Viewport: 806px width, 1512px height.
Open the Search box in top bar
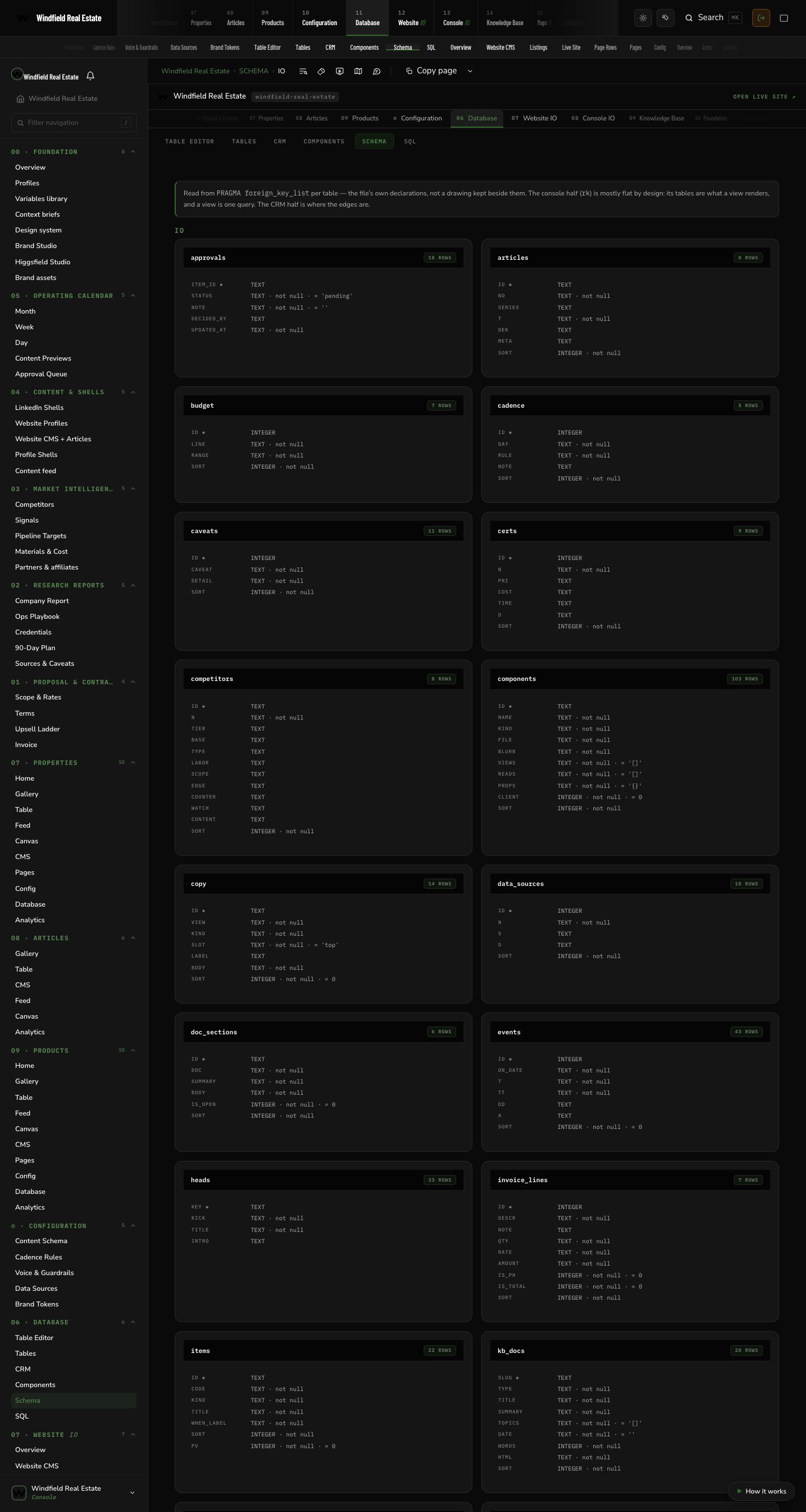[713, 18]
